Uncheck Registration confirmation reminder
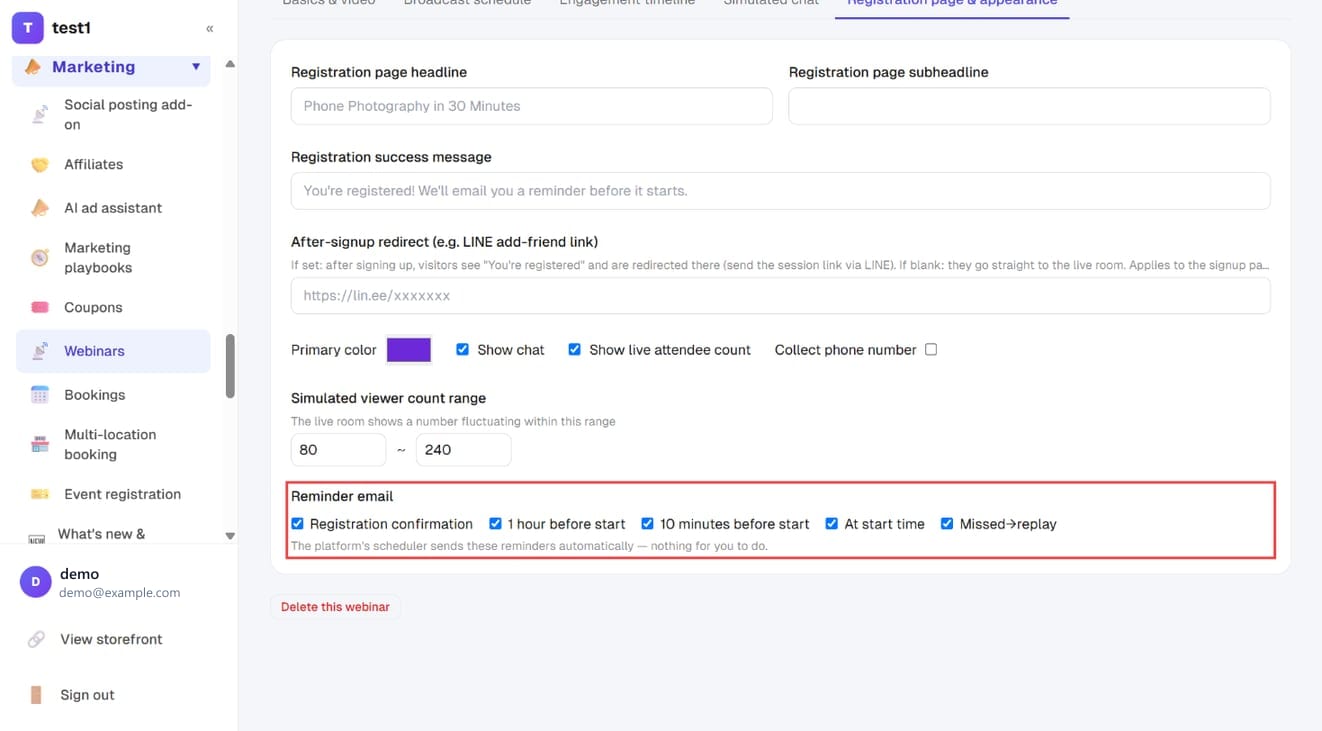 coord(297,524)
